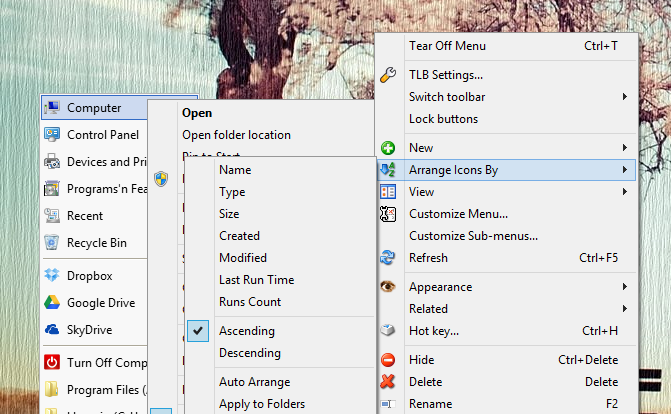
Task: Select Ascending sort order option
Action: (247, 331)
